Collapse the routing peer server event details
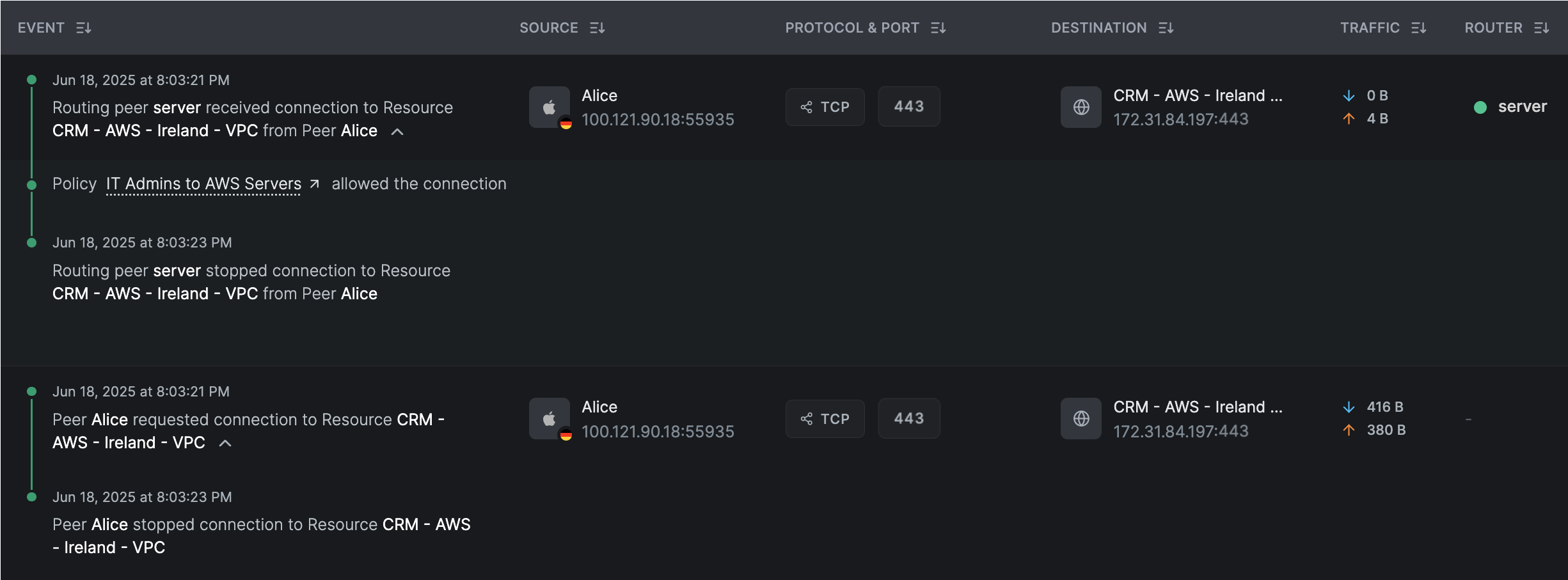Image resolution: width=1568 pixels, height=580 pixels. (x=398, y=132)
